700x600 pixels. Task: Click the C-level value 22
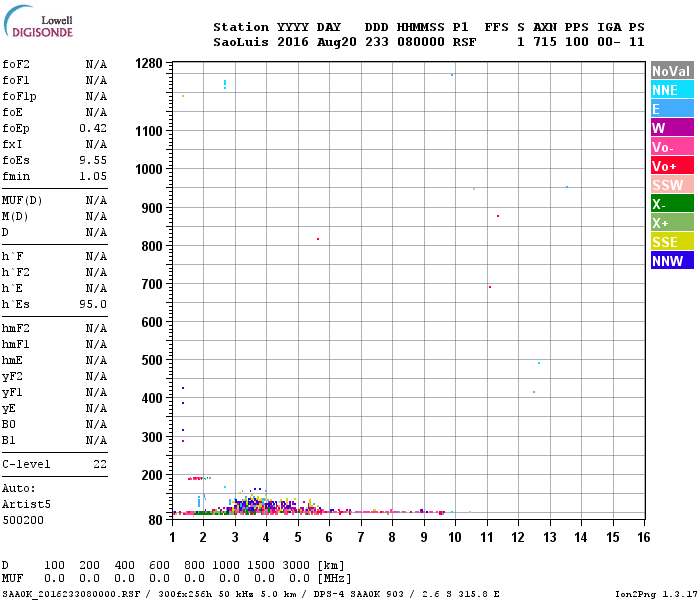click(100, 464)
